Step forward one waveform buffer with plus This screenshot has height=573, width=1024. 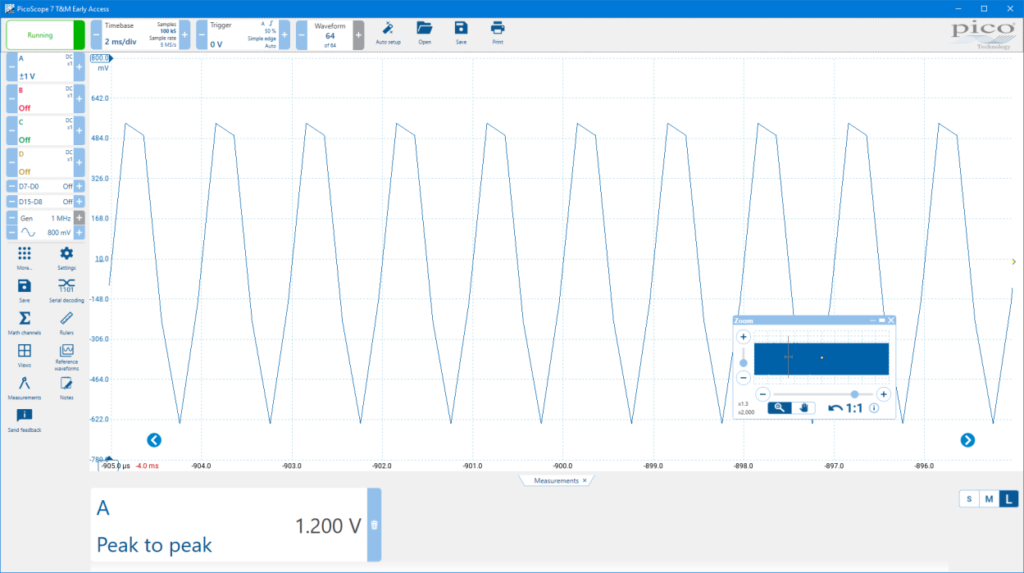[x=359, y=35]
